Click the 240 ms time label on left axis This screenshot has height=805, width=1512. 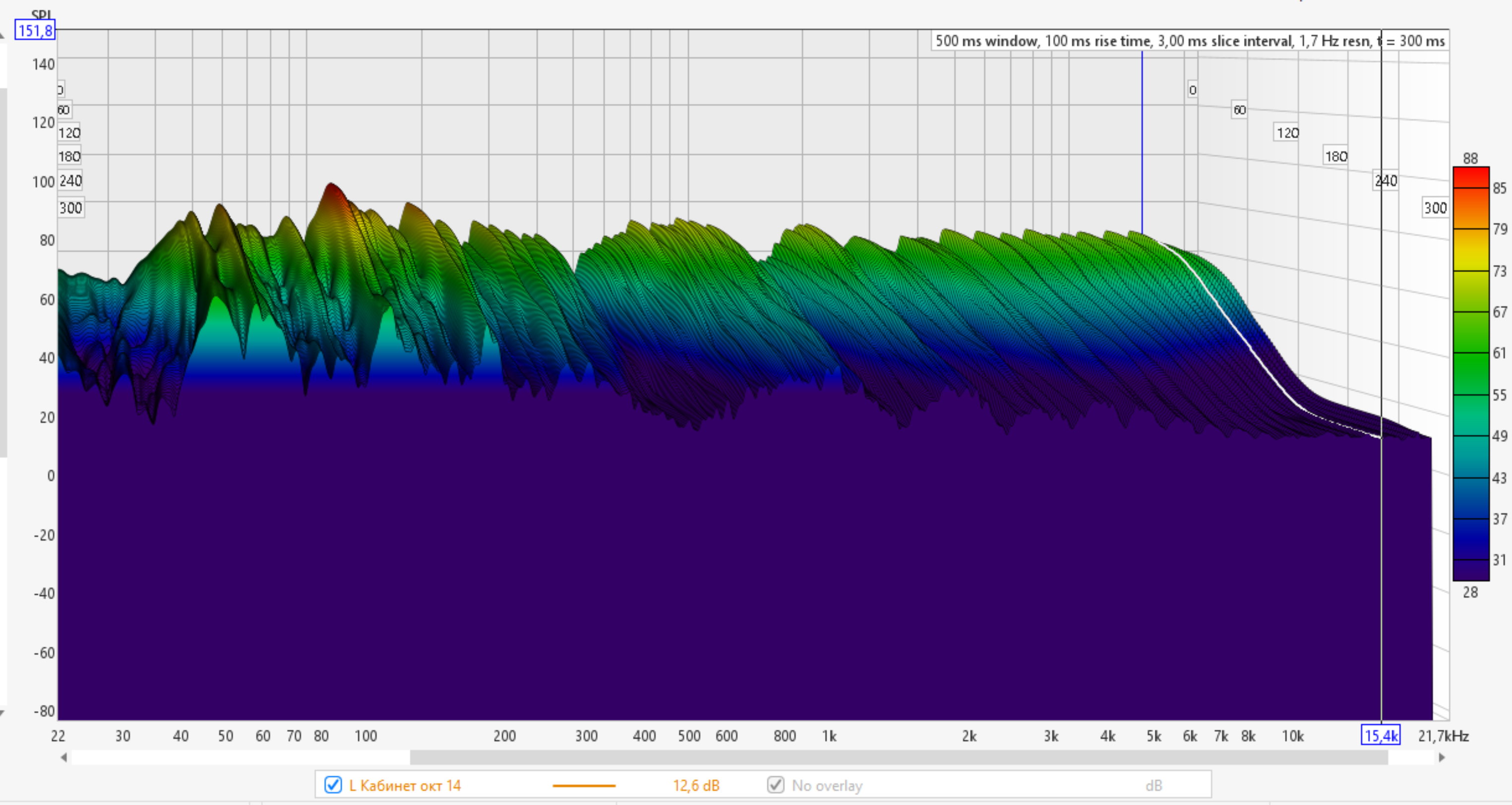[70, 181]
